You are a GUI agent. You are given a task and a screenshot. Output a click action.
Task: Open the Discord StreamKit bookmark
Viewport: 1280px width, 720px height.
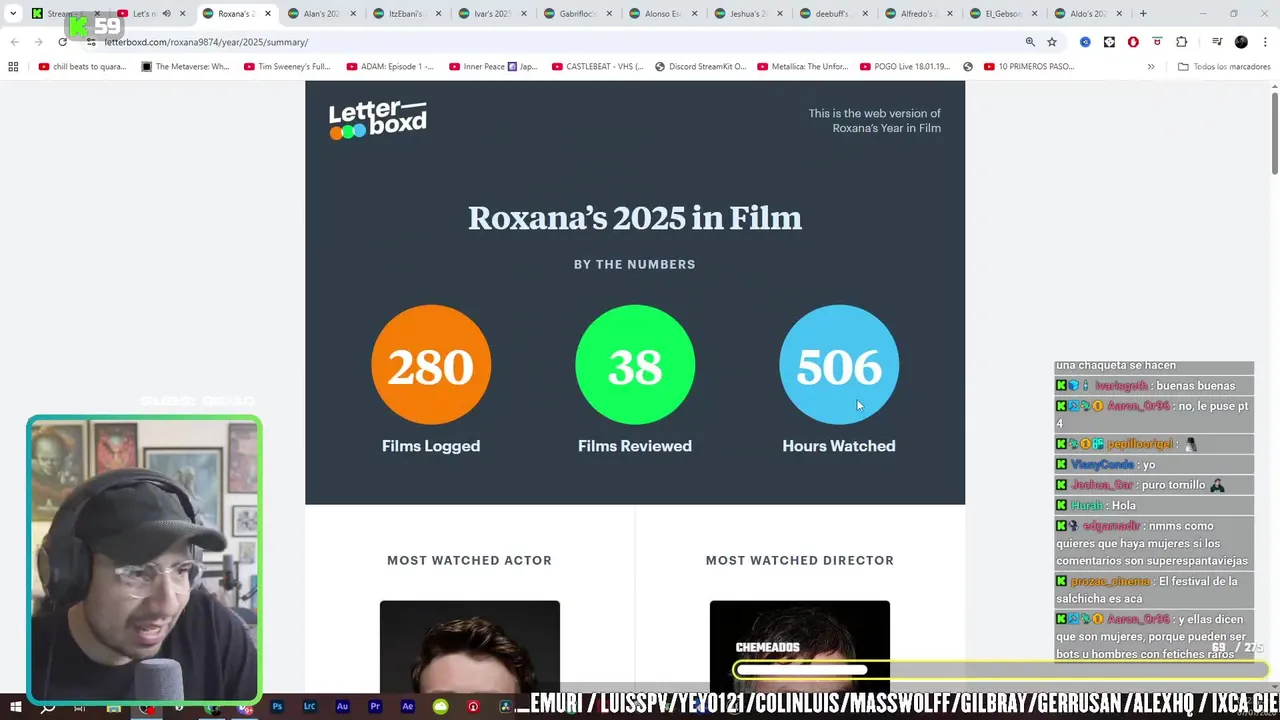700,67
